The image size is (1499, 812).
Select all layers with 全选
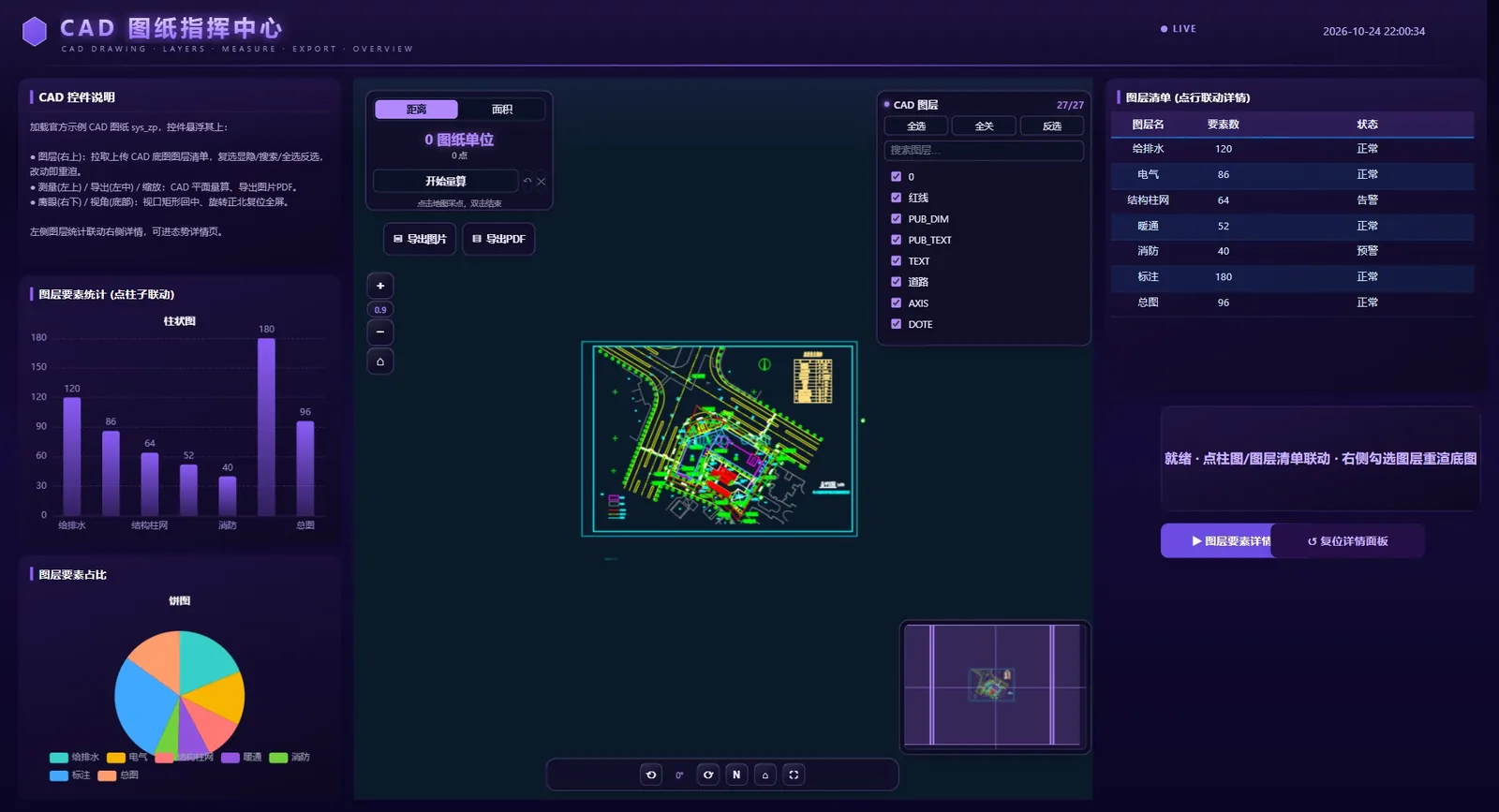tap(916, 126)
